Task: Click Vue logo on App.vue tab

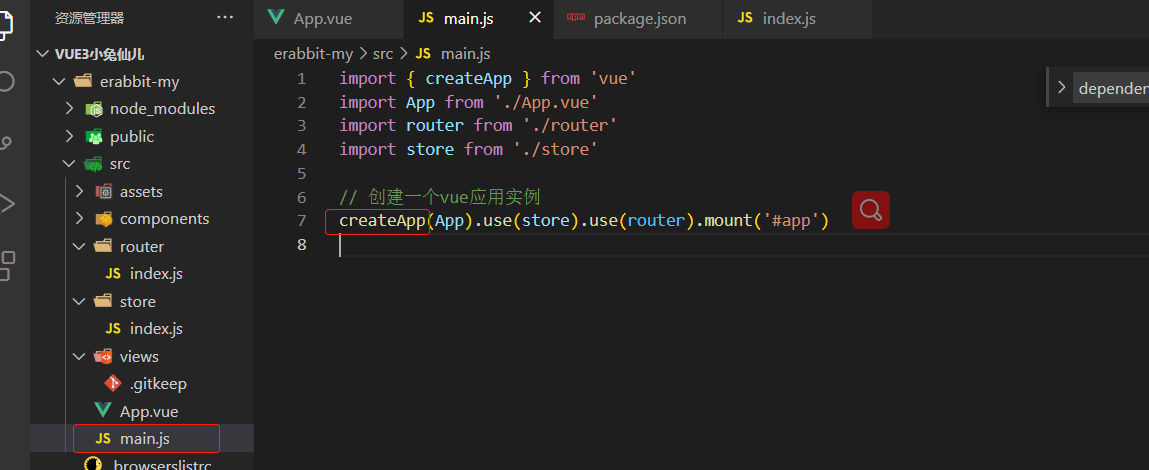Action: [x=276, y=18]
